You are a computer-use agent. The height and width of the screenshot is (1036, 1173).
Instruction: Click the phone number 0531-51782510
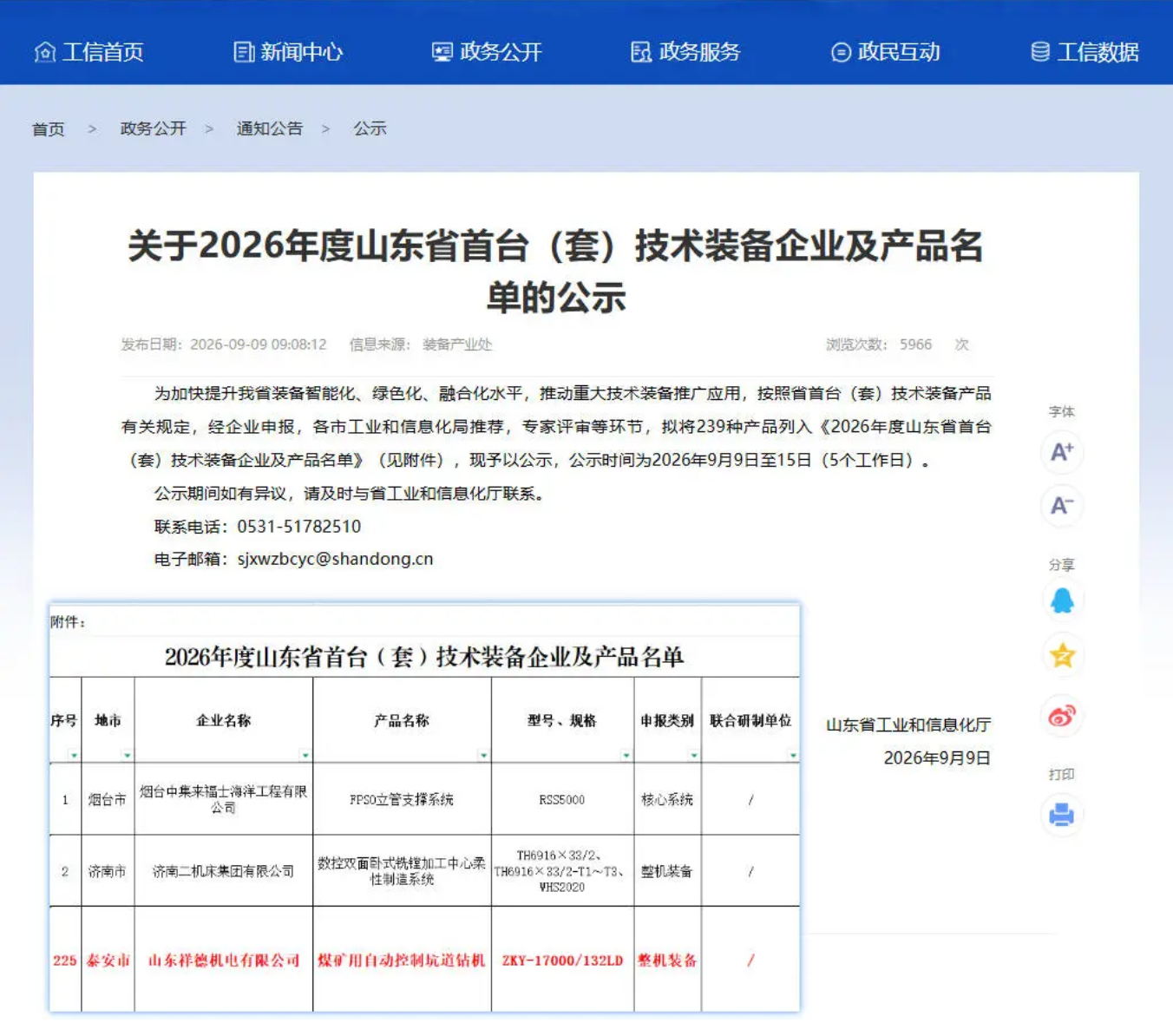click(x=299, y=527)
